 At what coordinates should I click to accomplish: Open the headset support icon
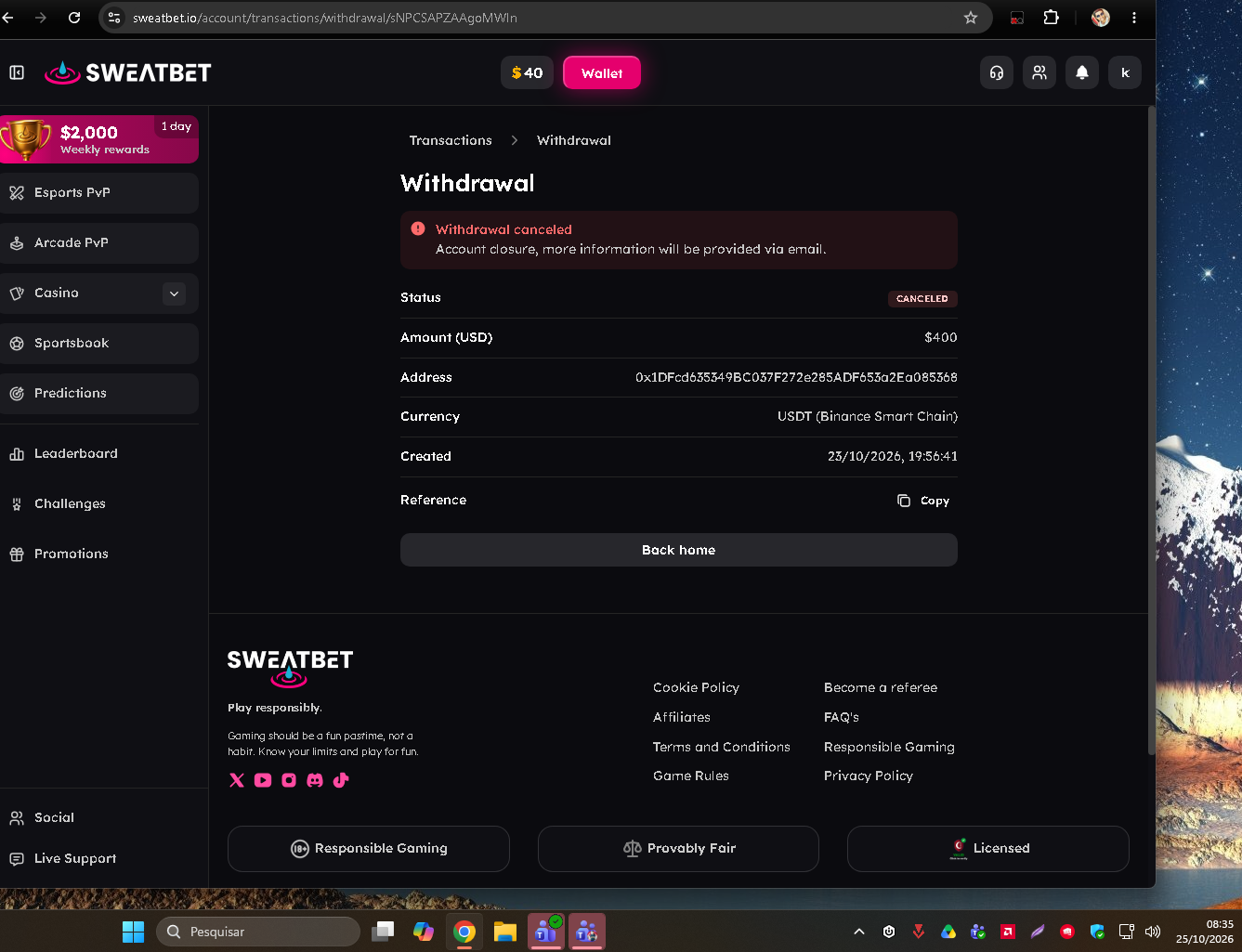tap(997, 72)
